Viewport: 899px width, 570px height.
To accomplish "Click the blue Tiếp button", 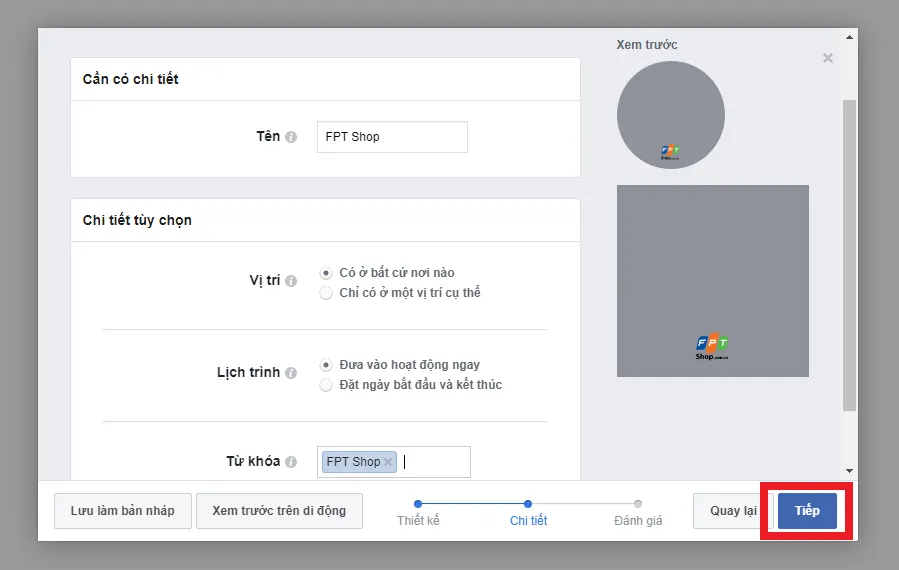I will coord(807,511).
